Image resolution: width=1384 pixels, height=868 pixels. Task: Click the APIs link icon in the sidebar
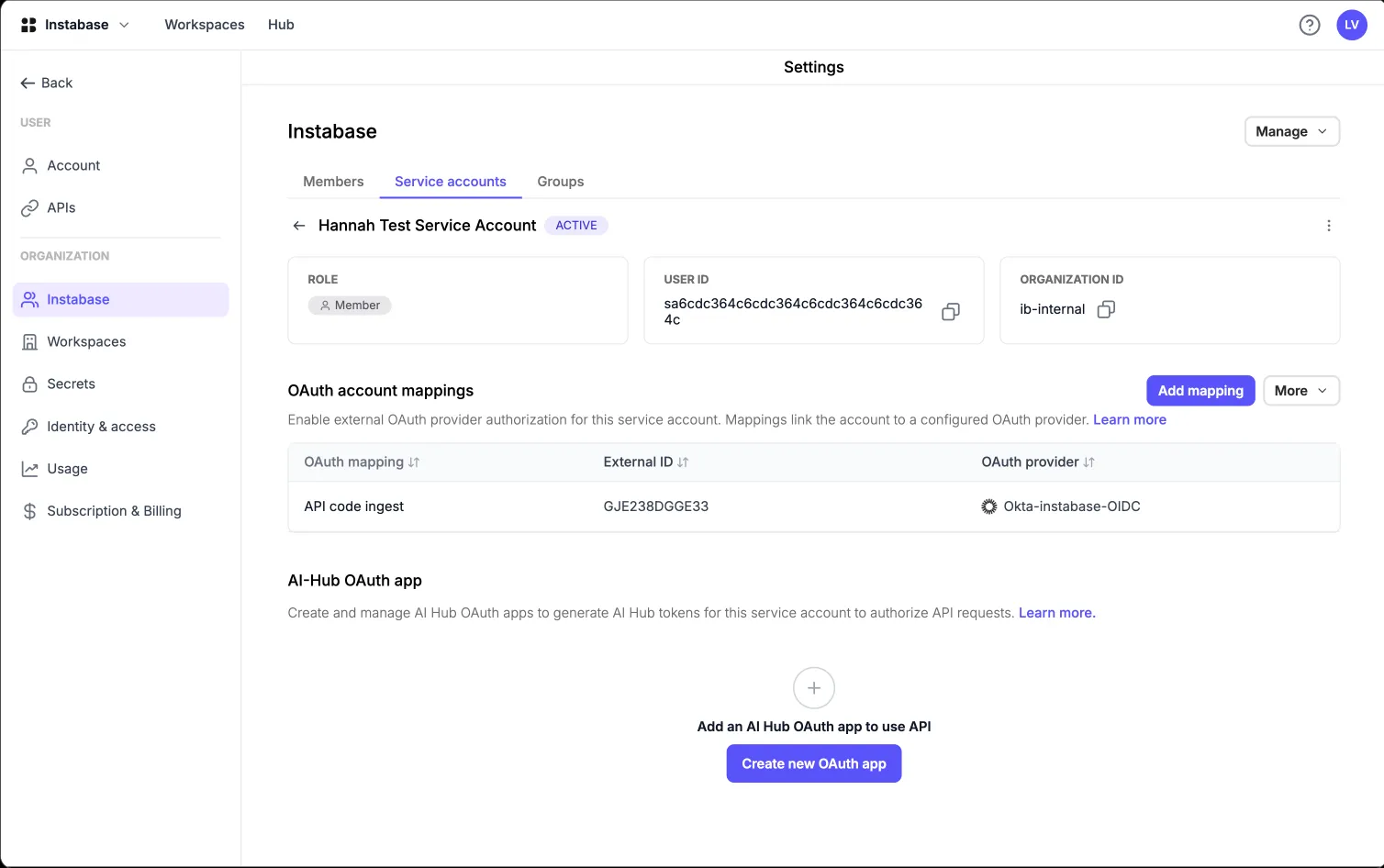click(29, 207)
